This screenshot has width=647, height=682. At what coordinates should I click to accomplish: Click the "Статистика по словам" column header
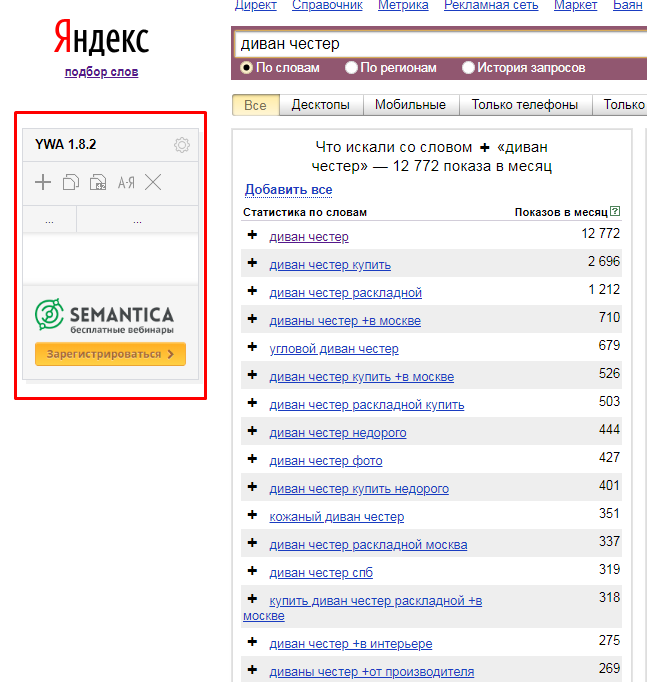coord(305,212)
